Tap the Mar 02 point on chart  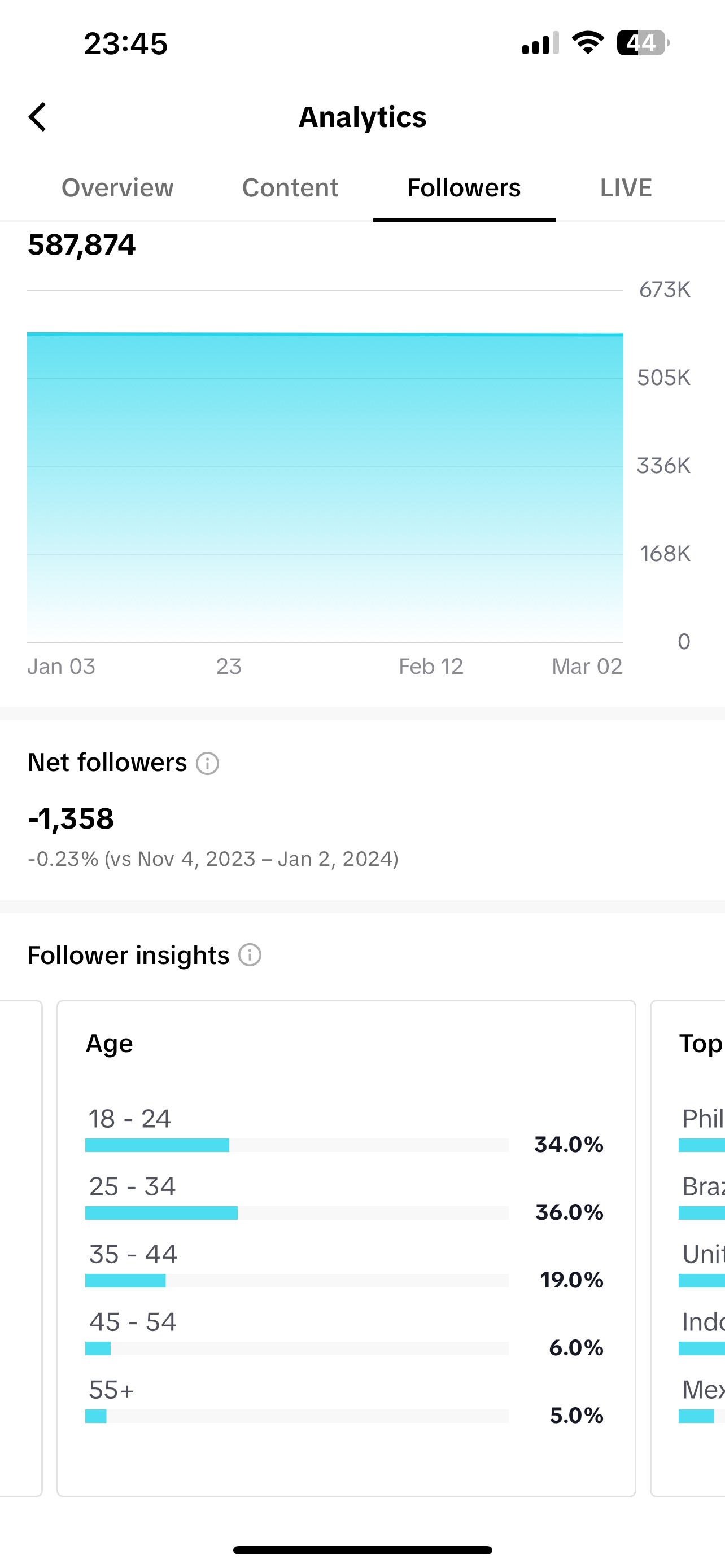pyautogui.click(x=587, y=667)
